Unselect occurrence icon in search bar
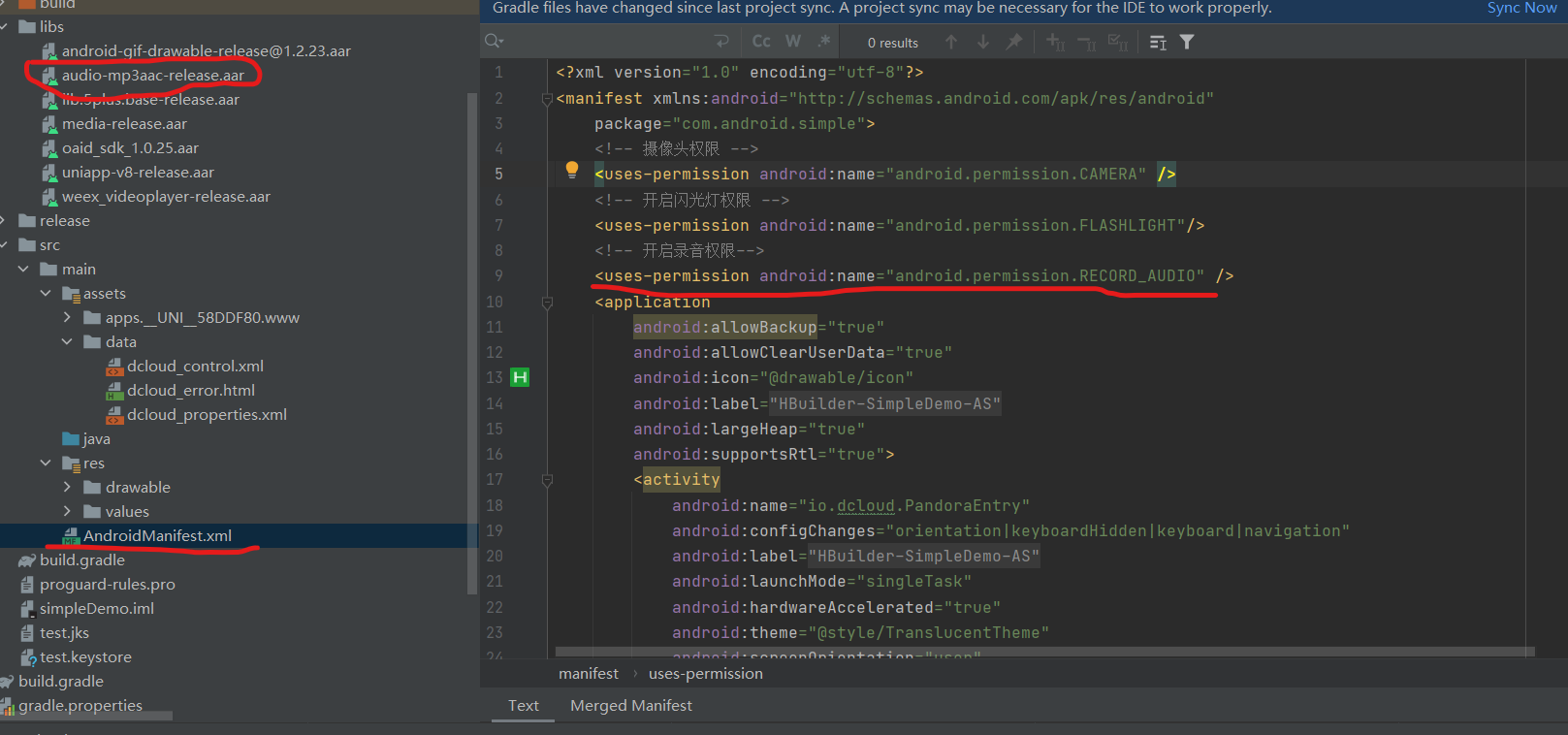The height and width of the screenshot is (735, 1568). 1087,42
